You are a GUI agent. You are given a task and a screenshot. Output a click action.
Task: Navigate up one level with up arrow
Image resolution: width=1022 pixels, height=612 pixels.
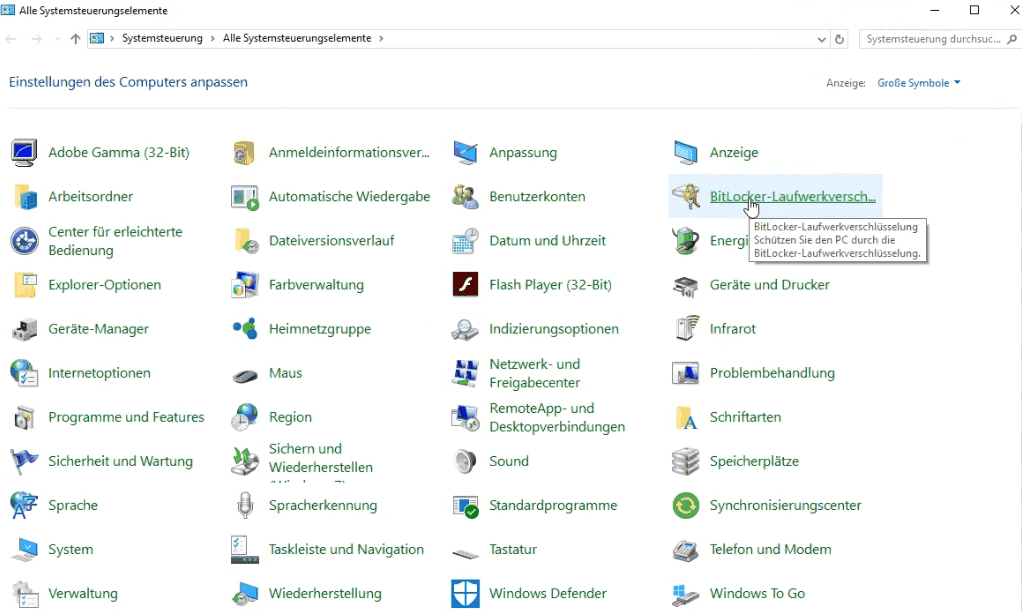(x=76, y=39)
